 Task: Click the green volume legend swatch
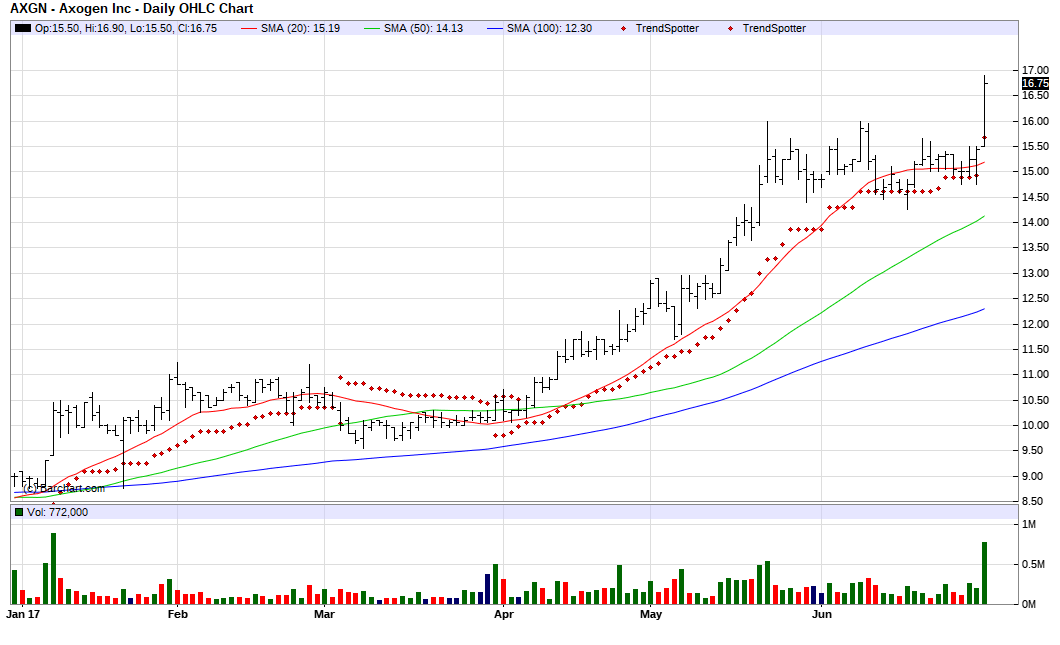coord(19,512)
